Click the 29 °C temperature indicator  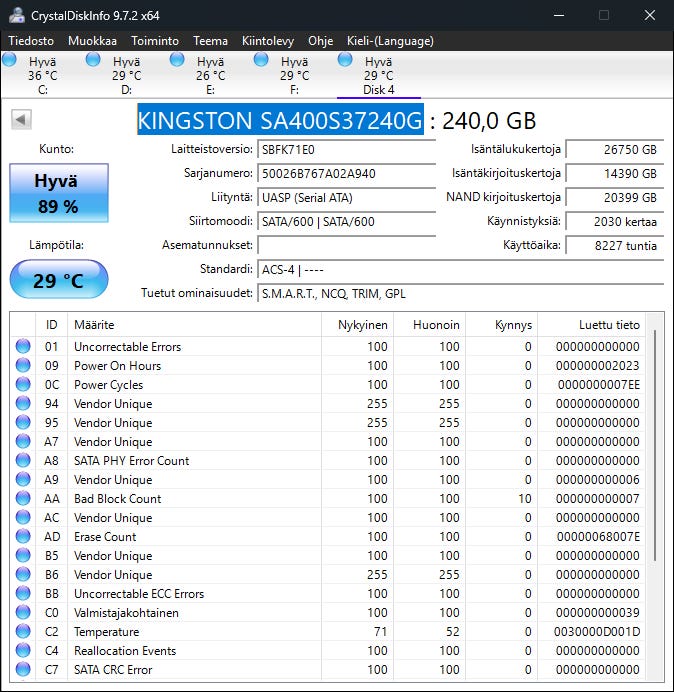58,280
